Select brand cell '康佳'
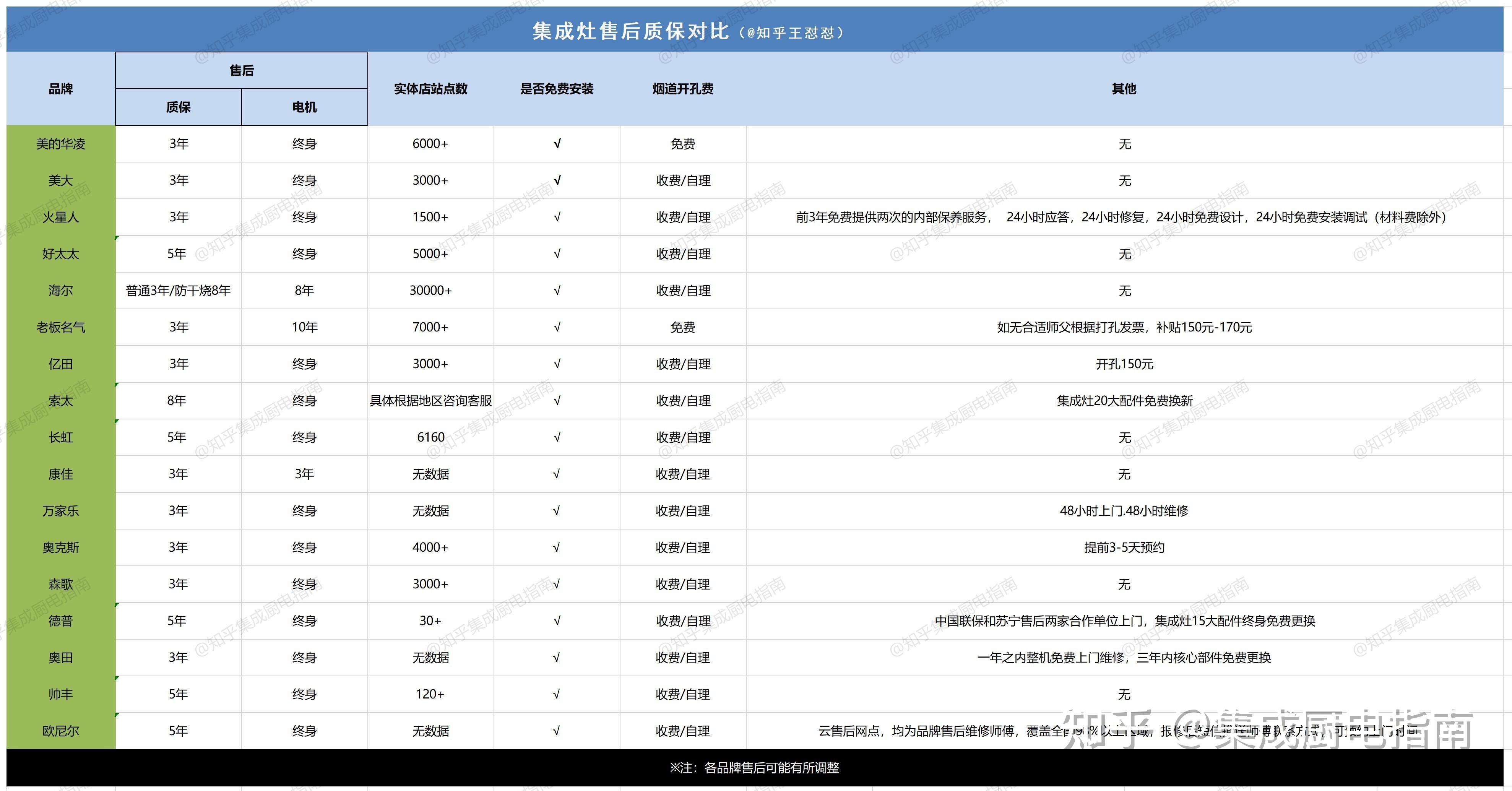 (x=60, y=474)
